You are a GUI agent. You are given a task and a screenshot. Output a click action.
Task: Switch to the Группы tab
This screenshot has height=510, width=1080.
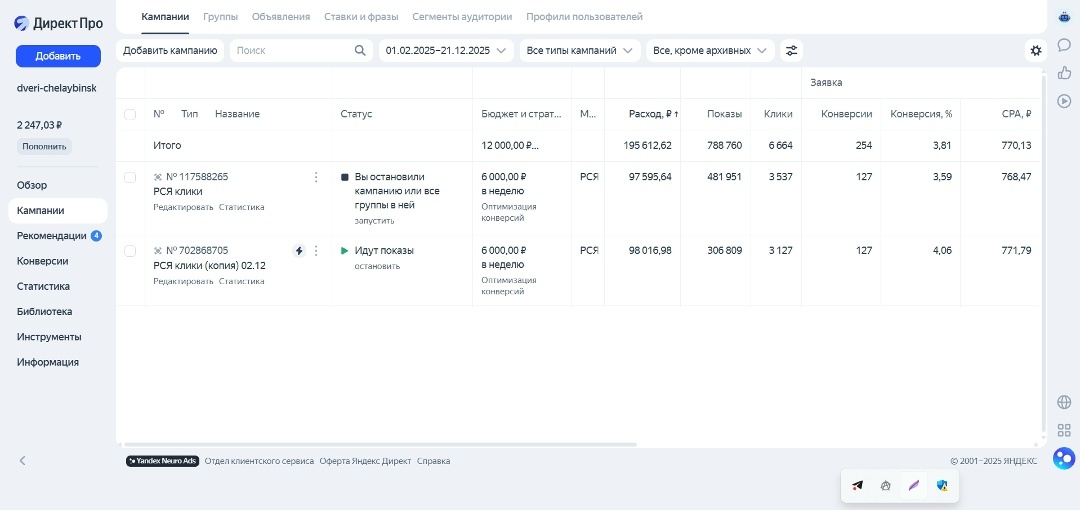220,17
